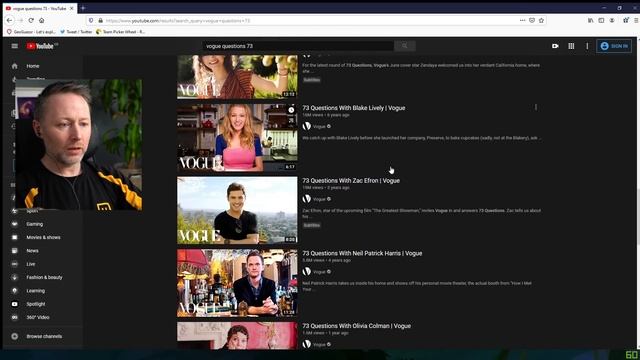This screenshot has height=360, width=640.
Task: Click title 73 Questions With Blake Lively
Action: pyautogui.click(x=353, y=108)
